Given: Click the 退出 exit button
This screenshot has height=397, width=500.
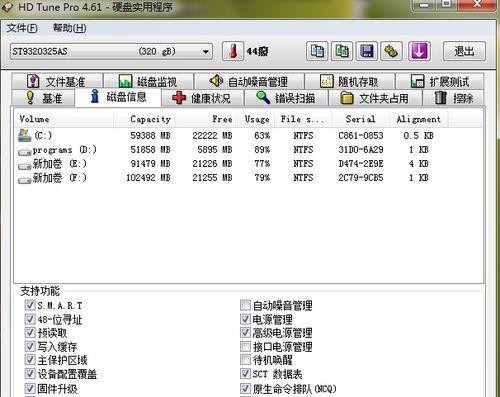Looking at the screenshot, I should coord(464,51).
